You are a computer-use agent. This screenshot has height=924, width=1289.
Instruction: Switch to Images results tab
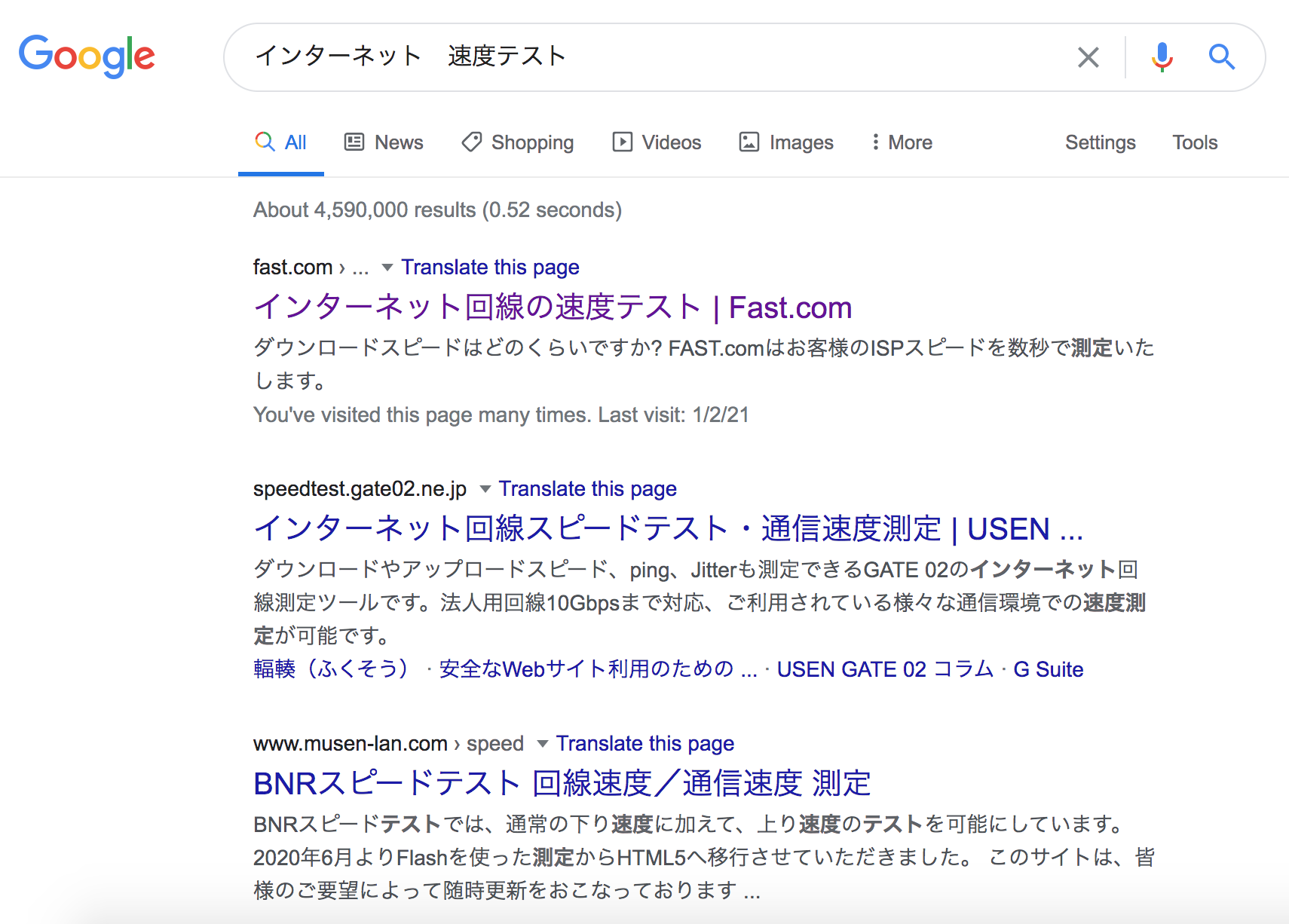pos(786,142)
